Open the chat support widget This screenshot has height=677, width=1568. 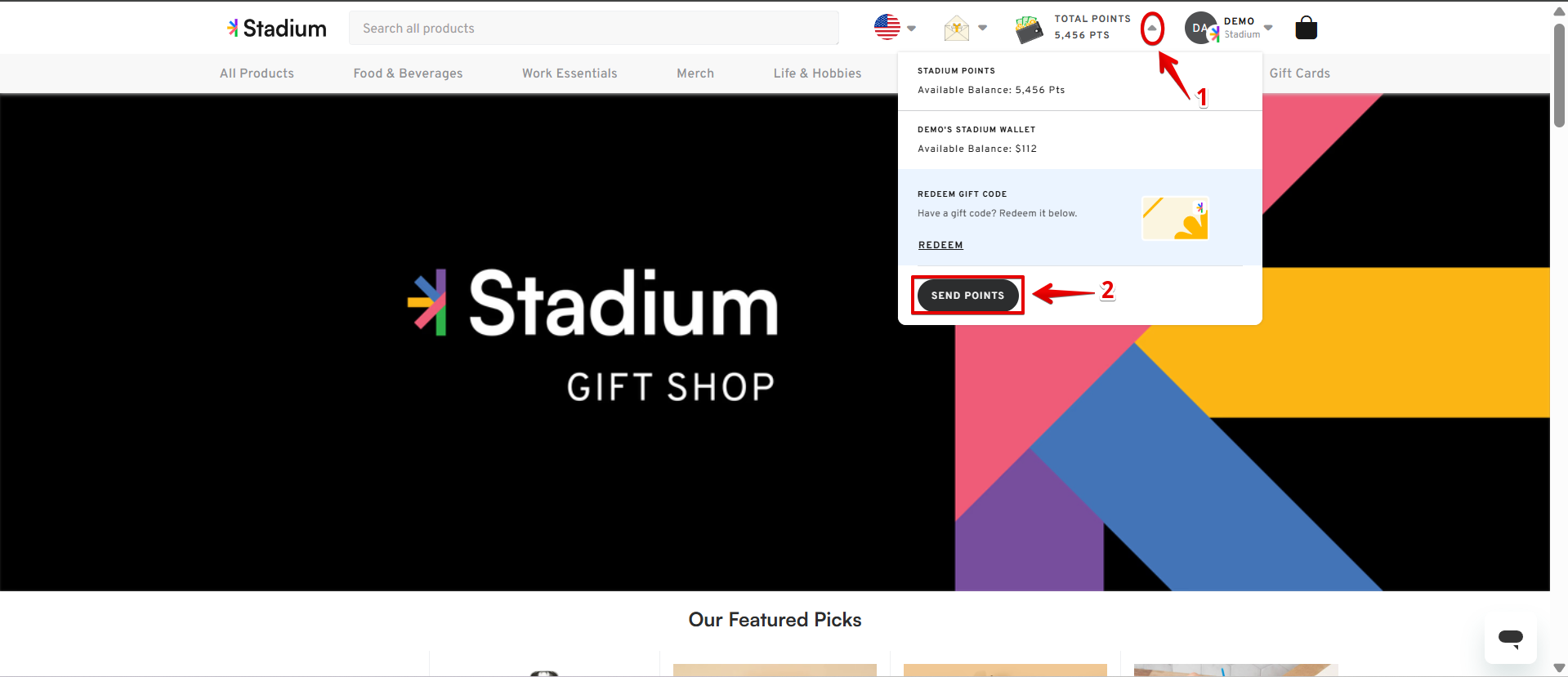coord(1510,638)
